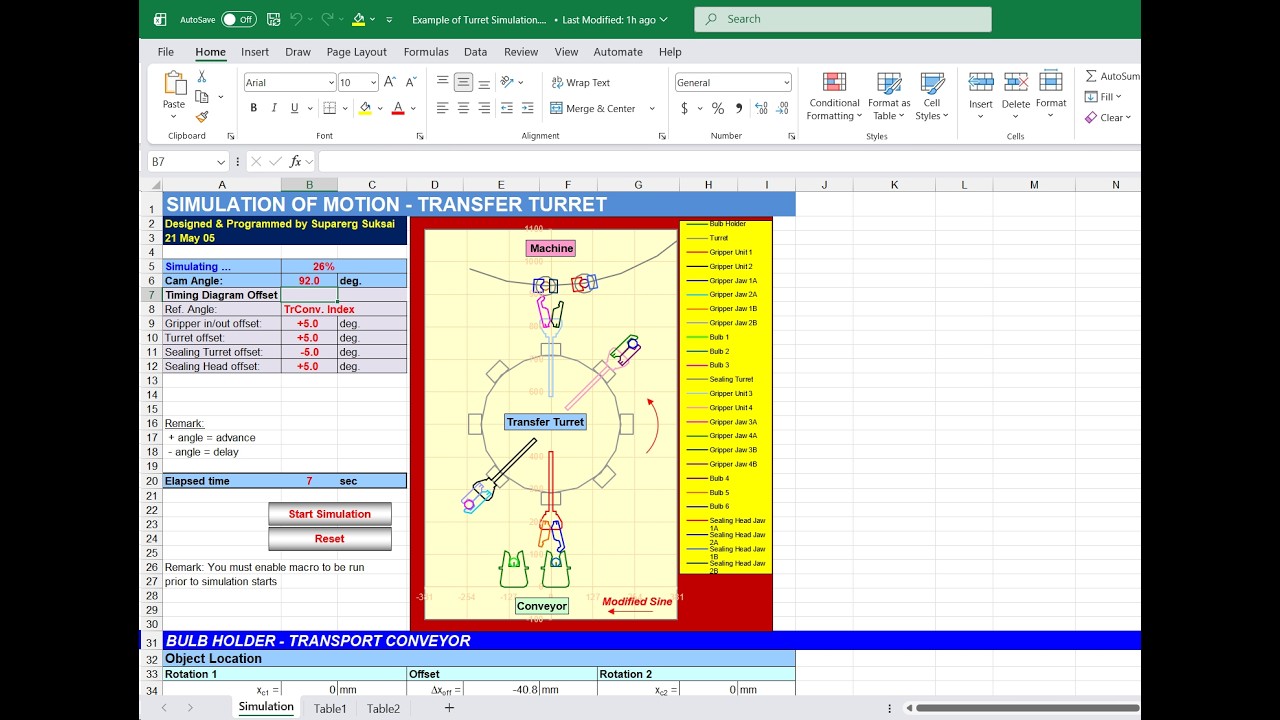Open the File menu tab
This screenshot has width=1280, height=720.
click(166, 52)
